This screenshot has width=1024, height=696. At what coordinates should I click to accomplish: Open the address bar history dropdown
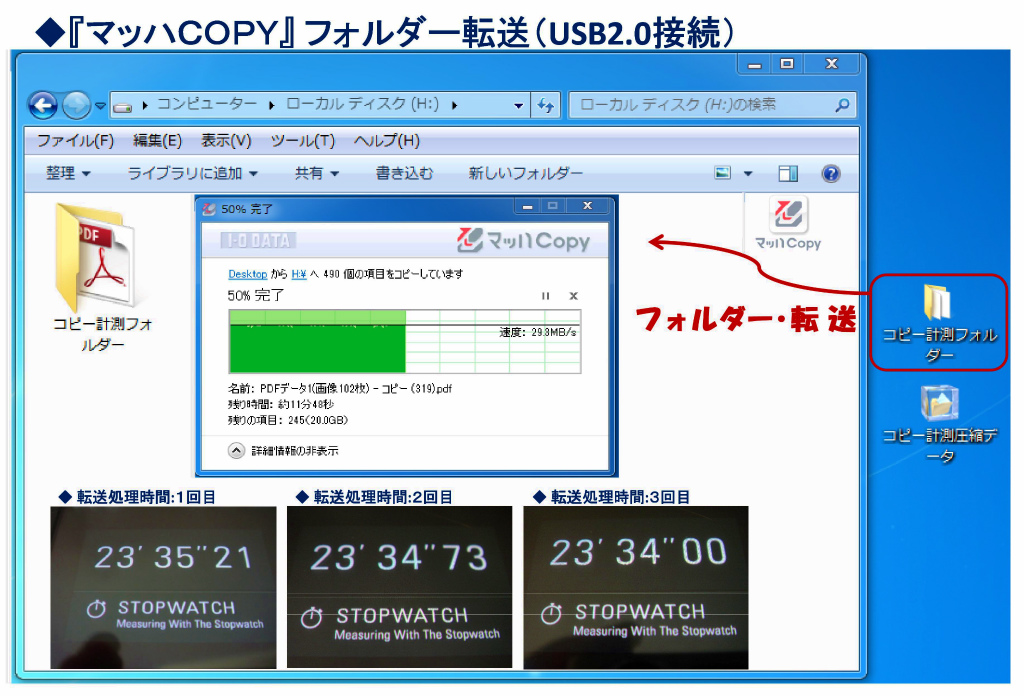pos(518,105)
